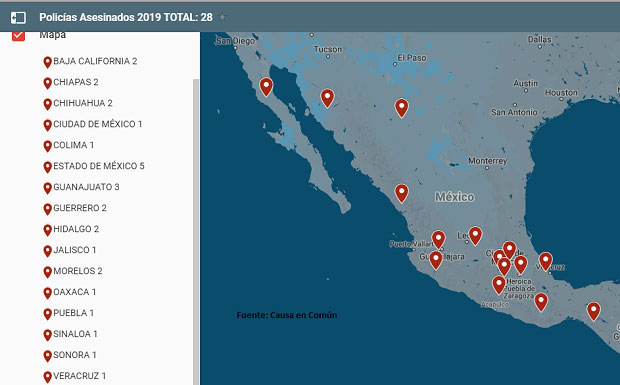
Task: Click the map pin next to León label
Action: click(475, 236)
